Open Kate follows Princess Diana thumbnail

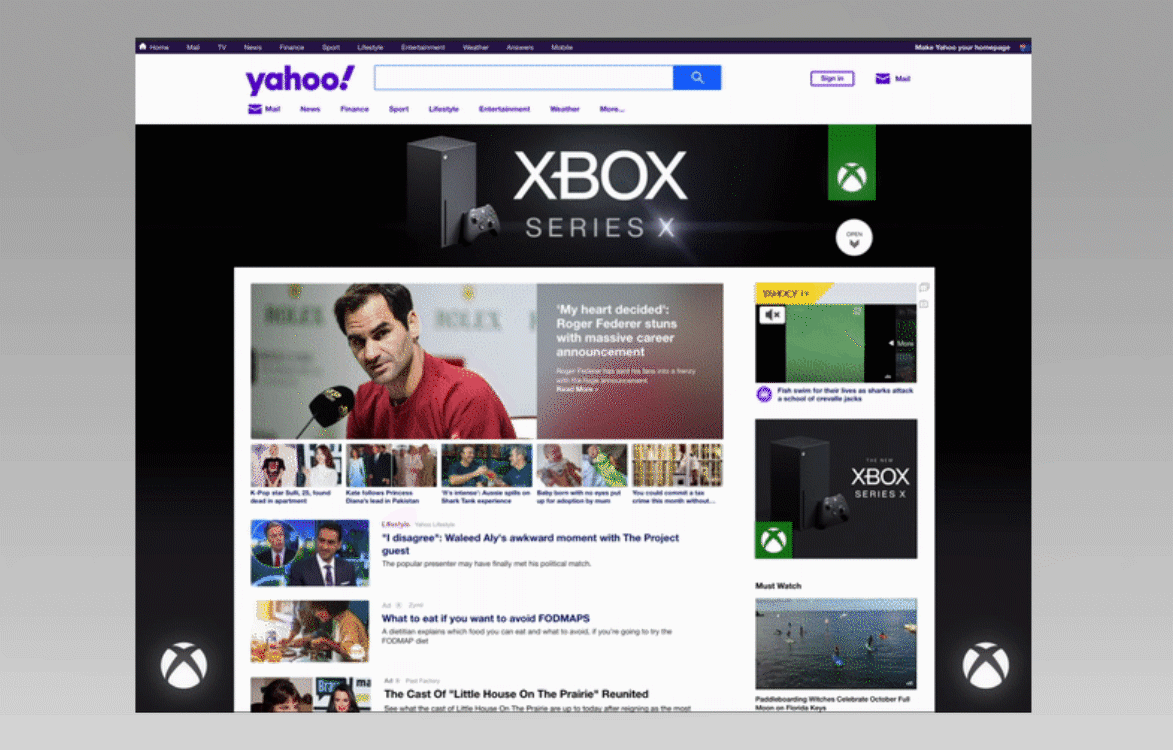point(391,465)
